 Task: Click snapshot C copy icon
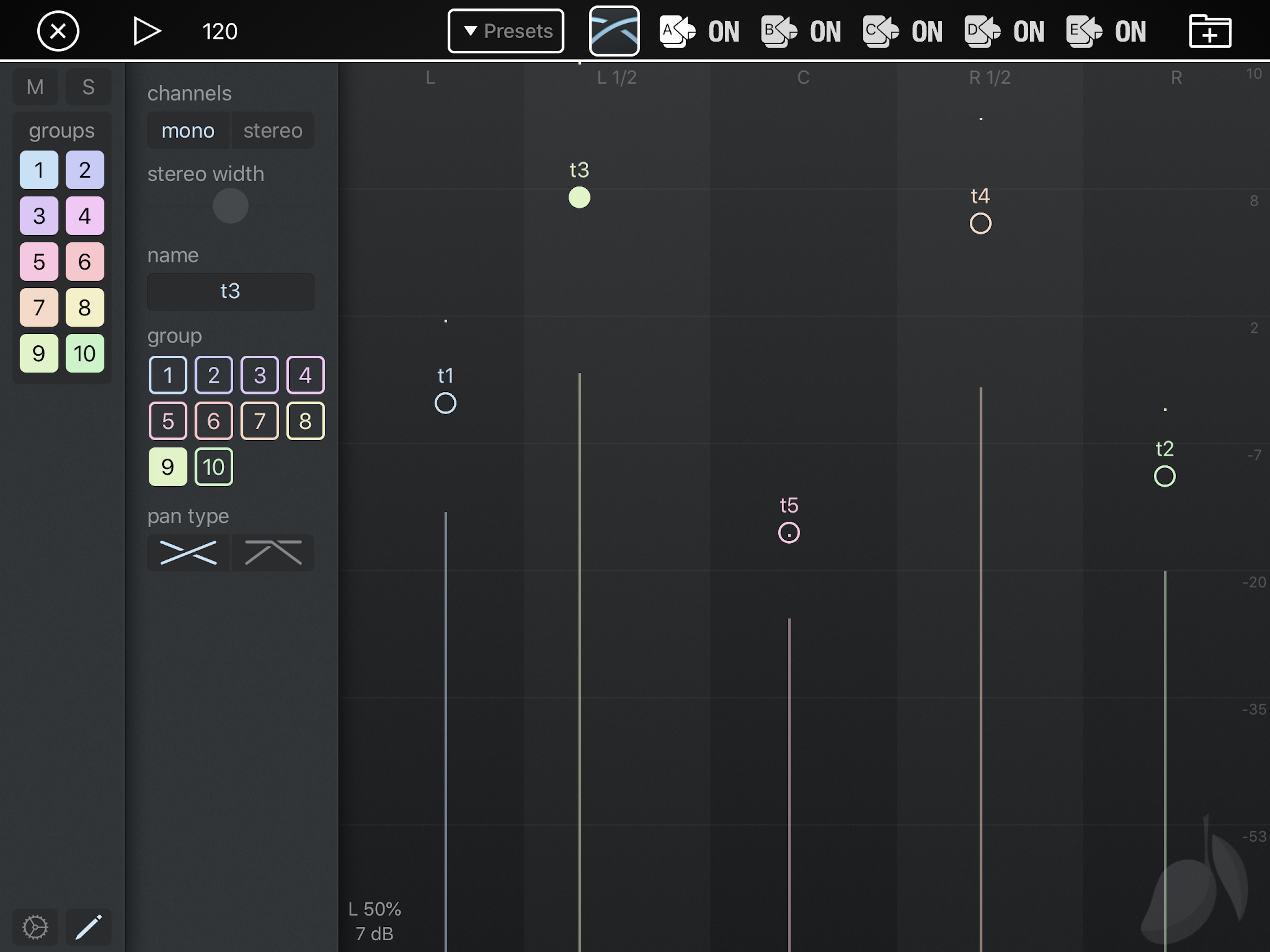click(880, 31)
